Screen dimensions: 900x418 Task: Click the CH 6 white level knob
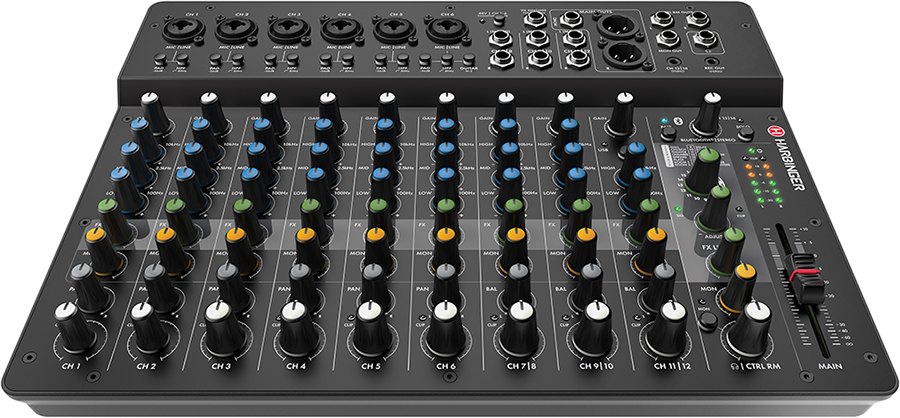point(446,328)
